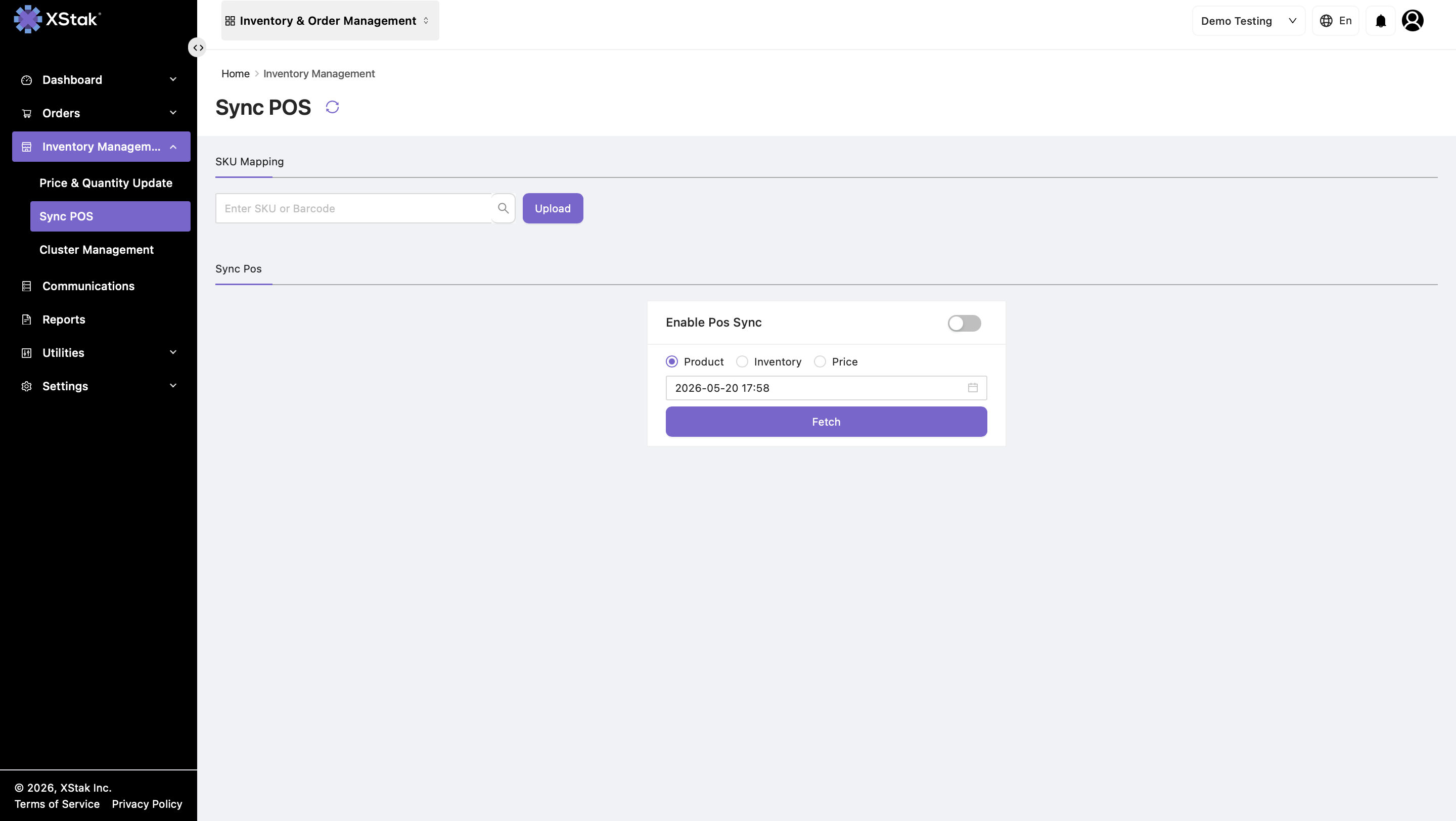Click the SKU search magnifier icon
This screenshot has height=821, width=1456.
(x=503, y=208)
